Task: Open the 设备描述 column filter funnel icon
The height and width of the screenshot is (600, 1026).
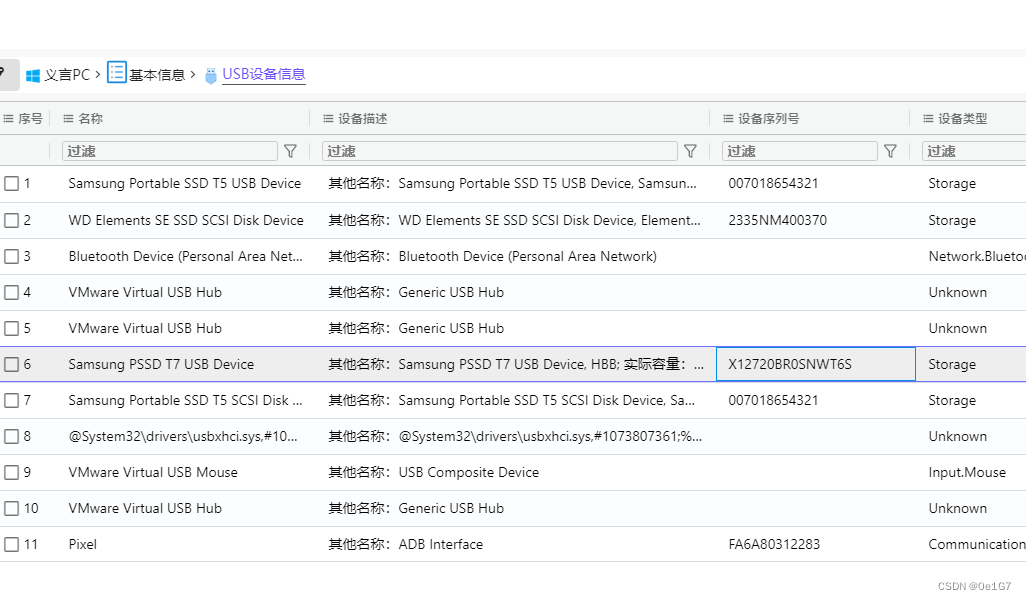Action: (x=690, y=151)
